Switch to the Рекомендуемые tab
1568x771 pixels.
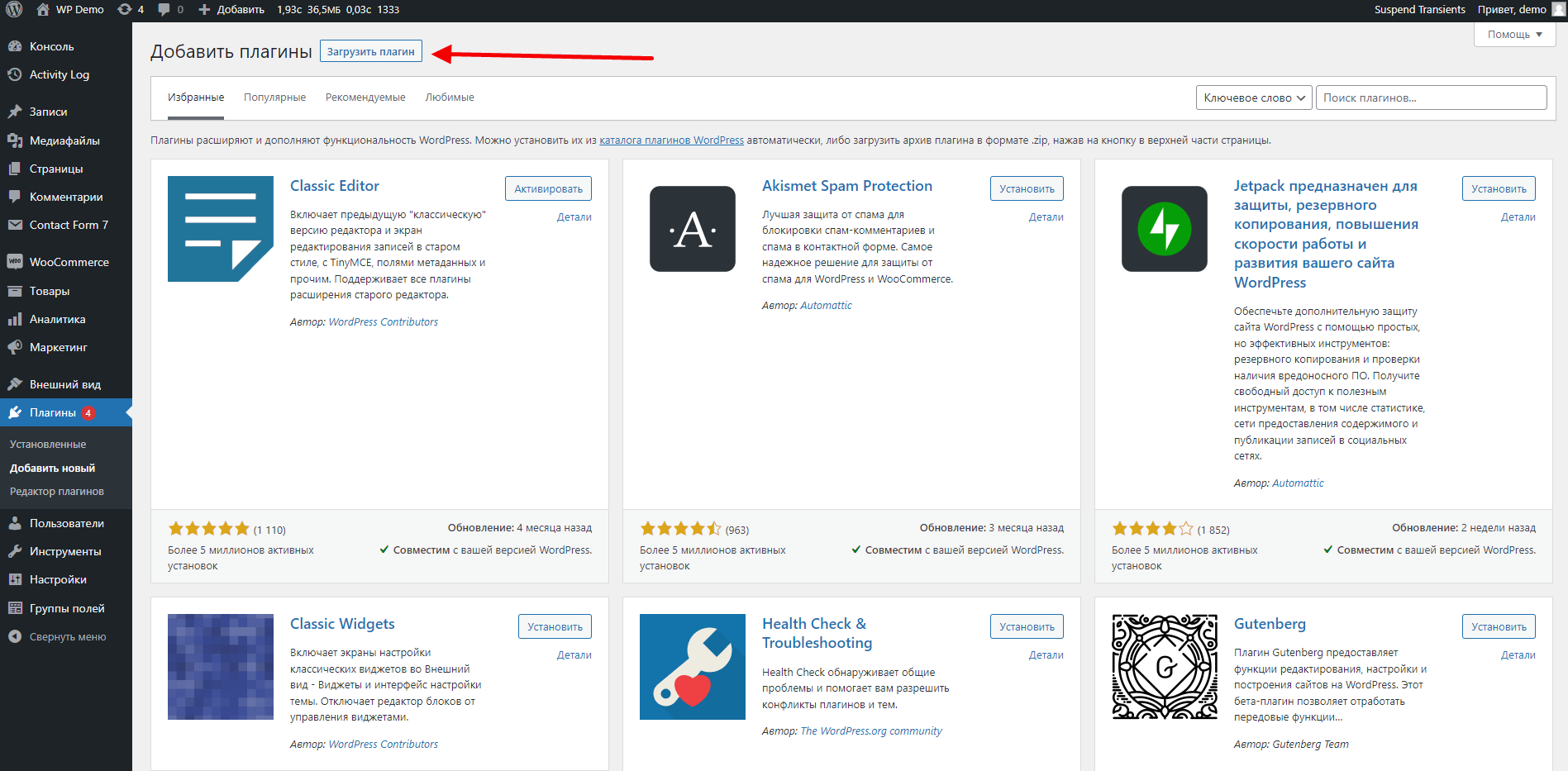click(365, 98)
